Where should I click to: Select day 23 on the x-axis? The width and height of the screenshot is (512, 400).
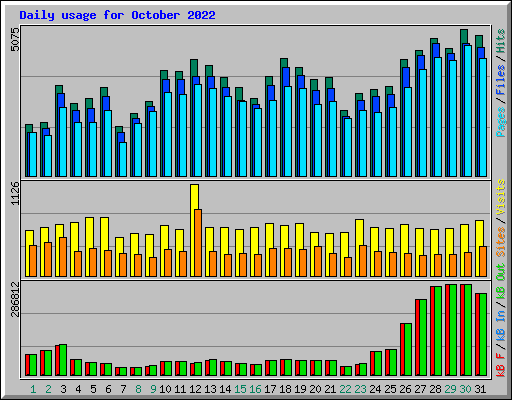pyautogui.click(x=360, y=389)
